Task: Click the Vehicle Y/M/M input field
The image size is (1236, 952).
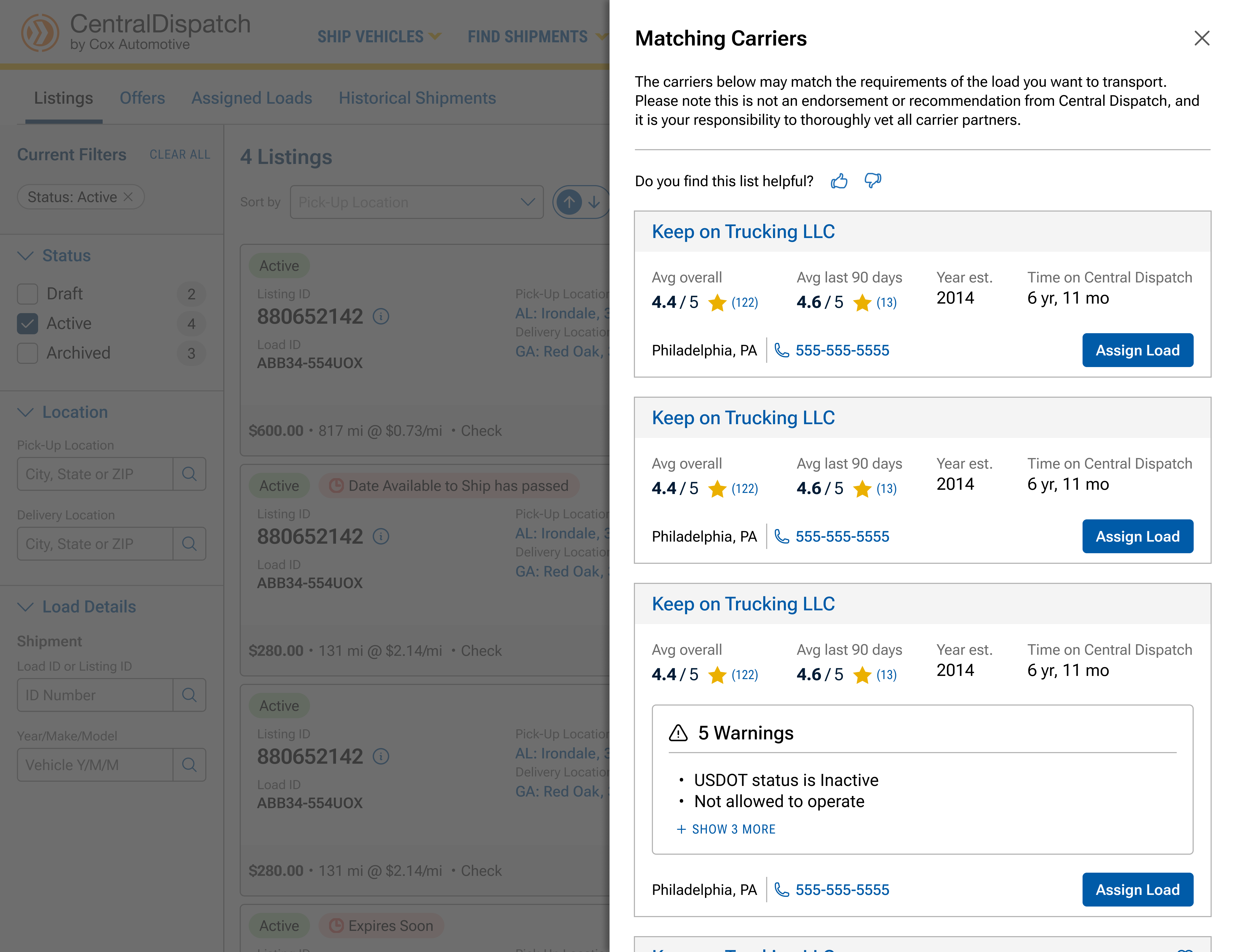Action: (95, 765)
